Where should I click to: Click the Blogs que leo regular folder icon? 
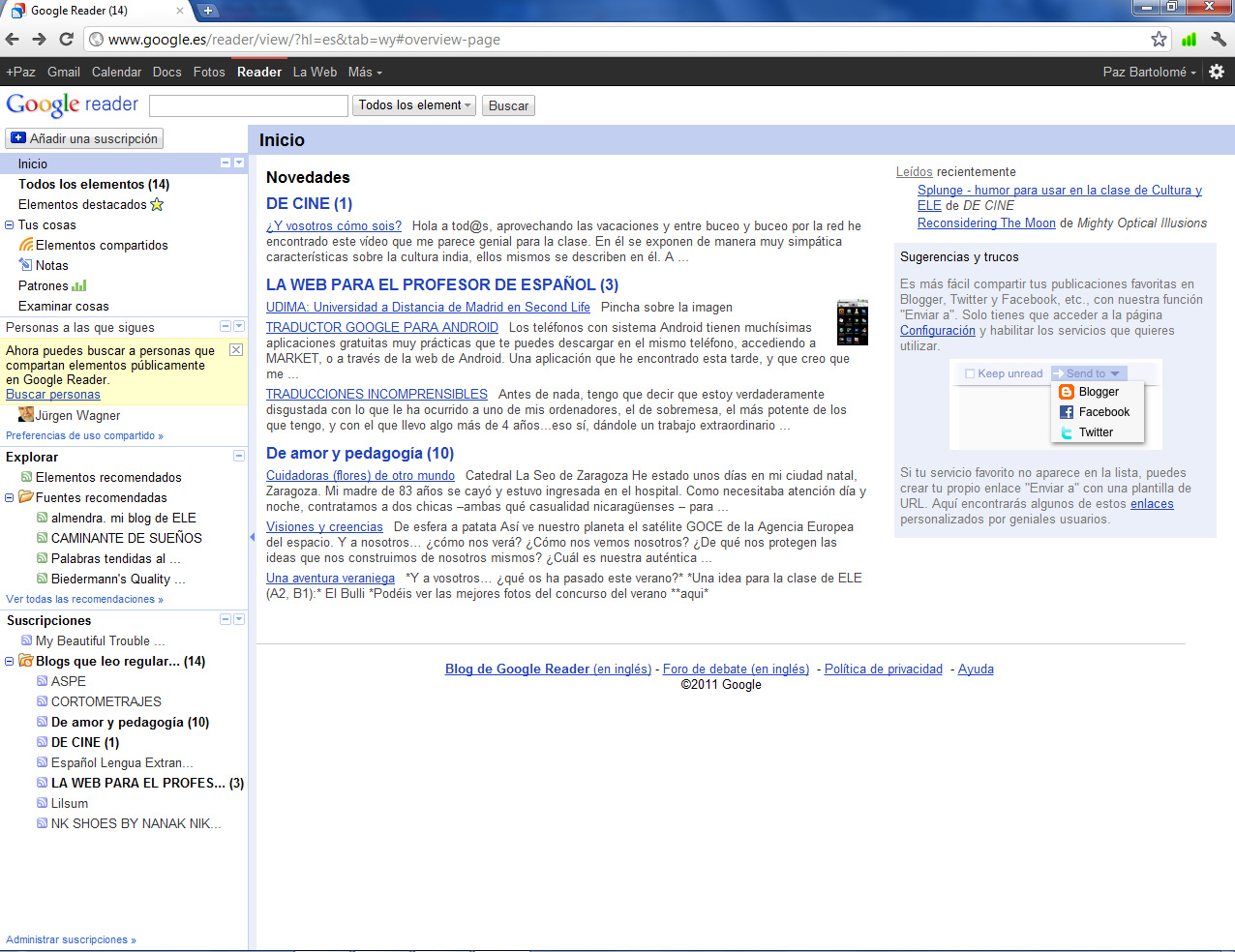26,661
